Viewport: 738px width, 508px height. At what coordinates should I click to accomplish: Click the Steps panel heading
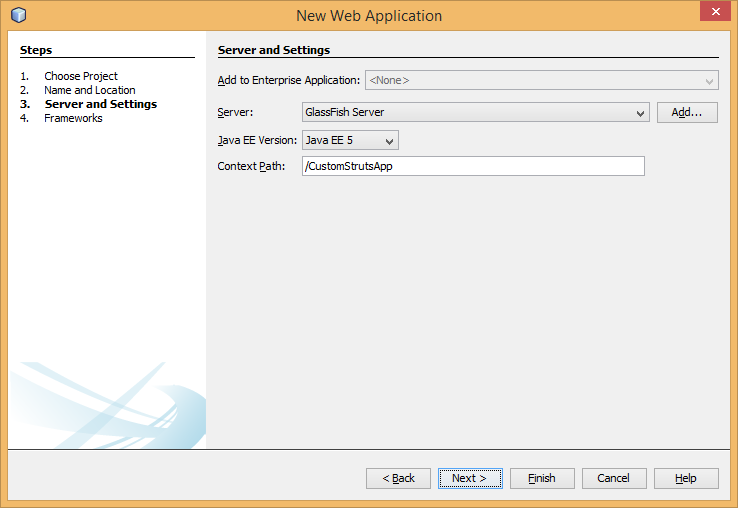coord(36,50)
